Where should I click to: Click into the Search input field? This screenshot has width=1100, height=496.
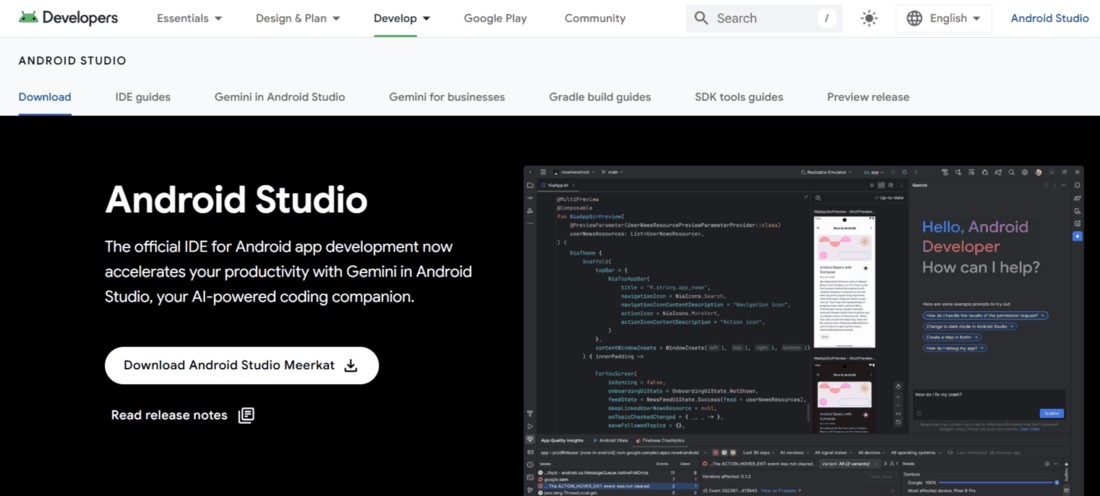760,18
